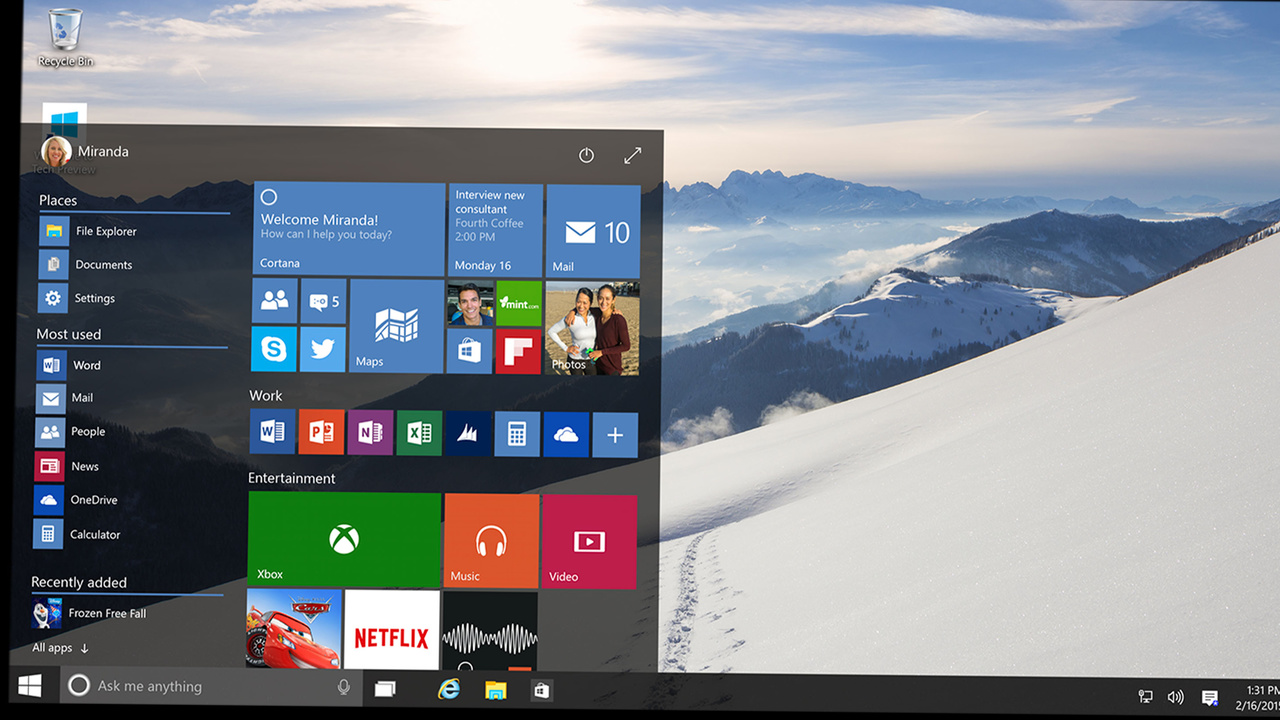The width and height of the screenshot is (1280, 720).
Task: Open the Photos tile
Action: click(592, 328)
